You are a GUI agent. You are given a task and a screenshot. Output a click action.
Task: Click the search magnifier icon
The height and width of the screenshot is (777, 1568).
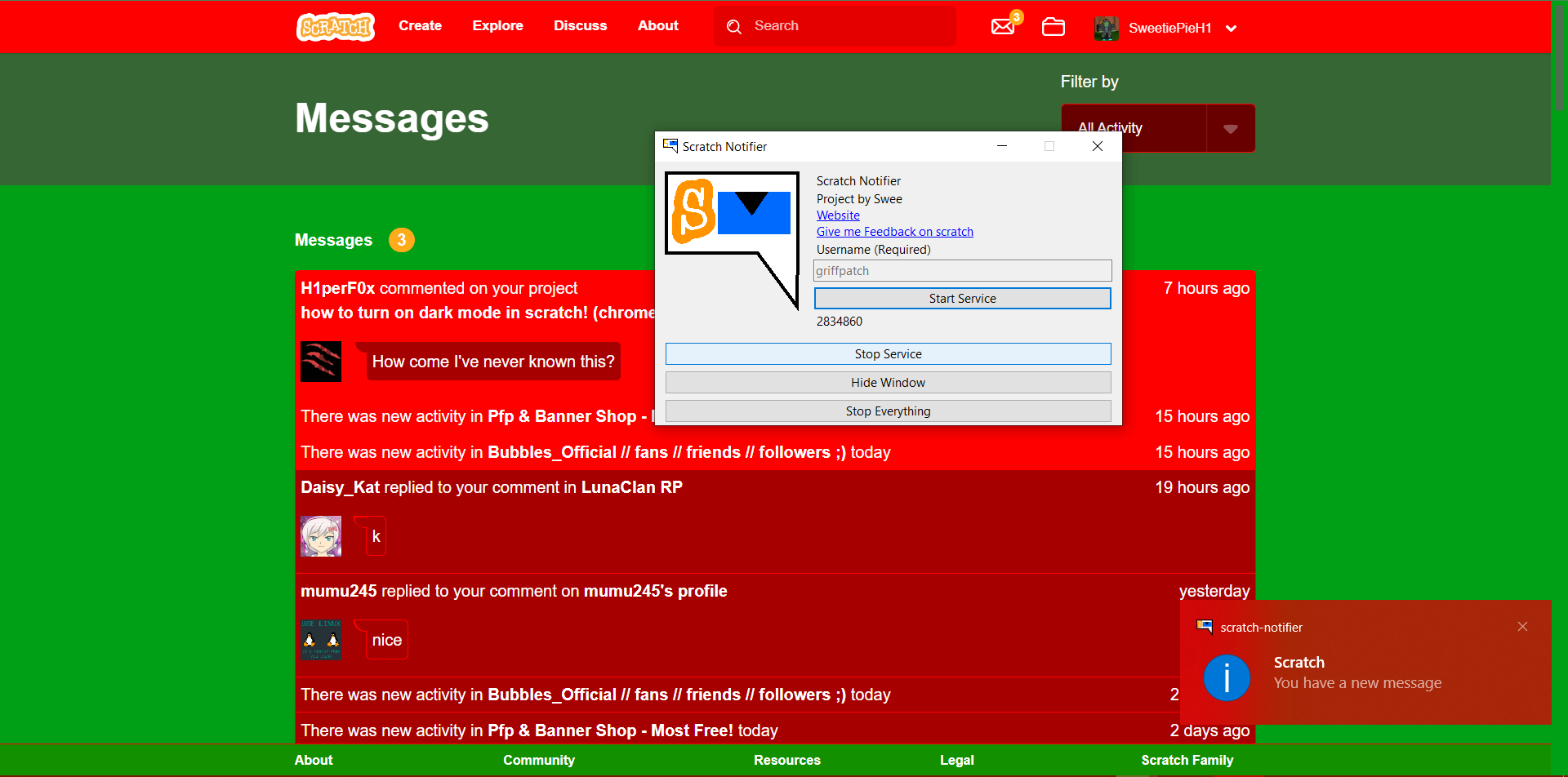coord(734,27)
